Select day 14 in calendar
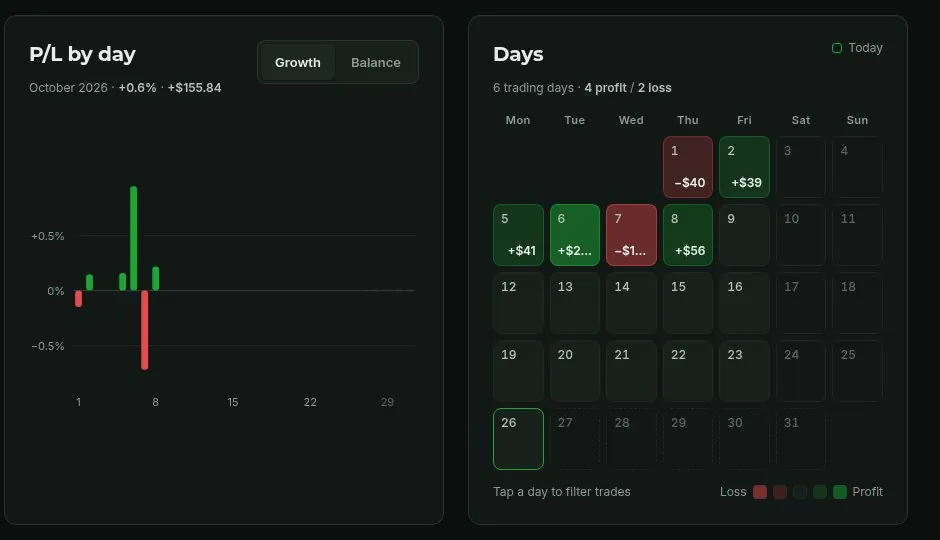The image size is (940, 540). pos(631,303)
